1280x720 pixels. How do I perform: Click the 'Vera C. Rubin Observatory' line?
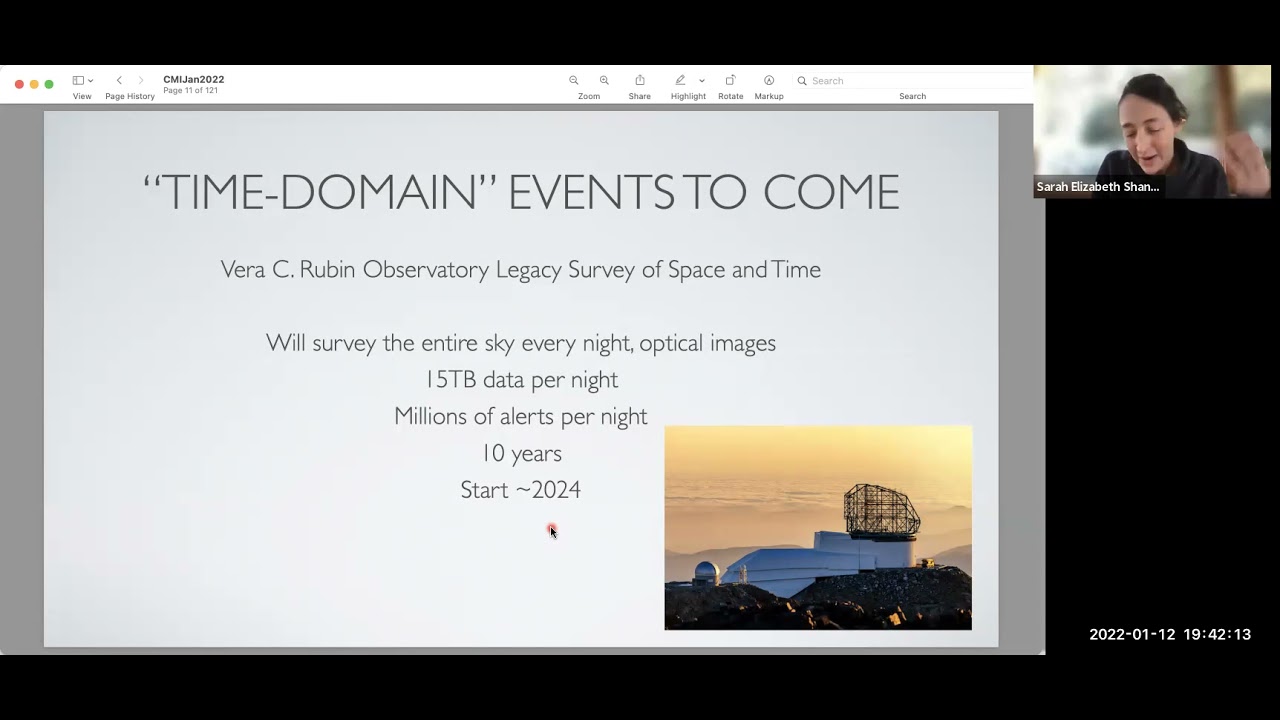click(x=521, y=270)
